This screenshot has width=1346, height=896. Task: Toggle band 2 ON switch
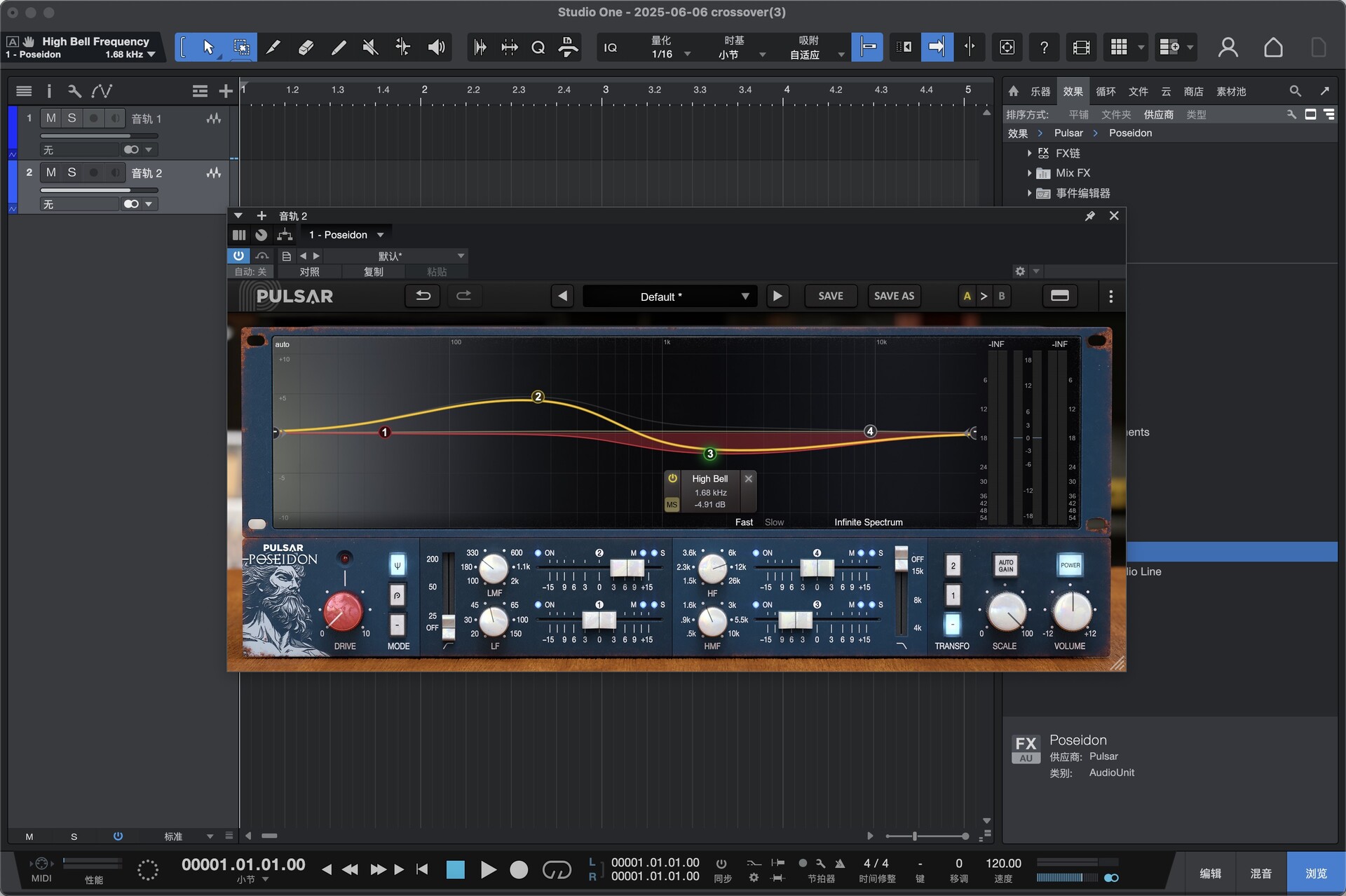click(538, 553)
